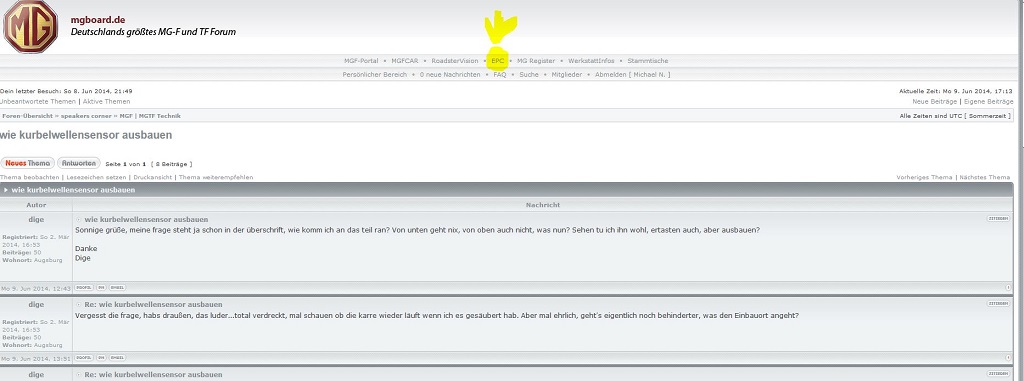This screenshot has width=1024, height=381.
Task: Open Profil button of second post
Action: [x=84, y=357]
